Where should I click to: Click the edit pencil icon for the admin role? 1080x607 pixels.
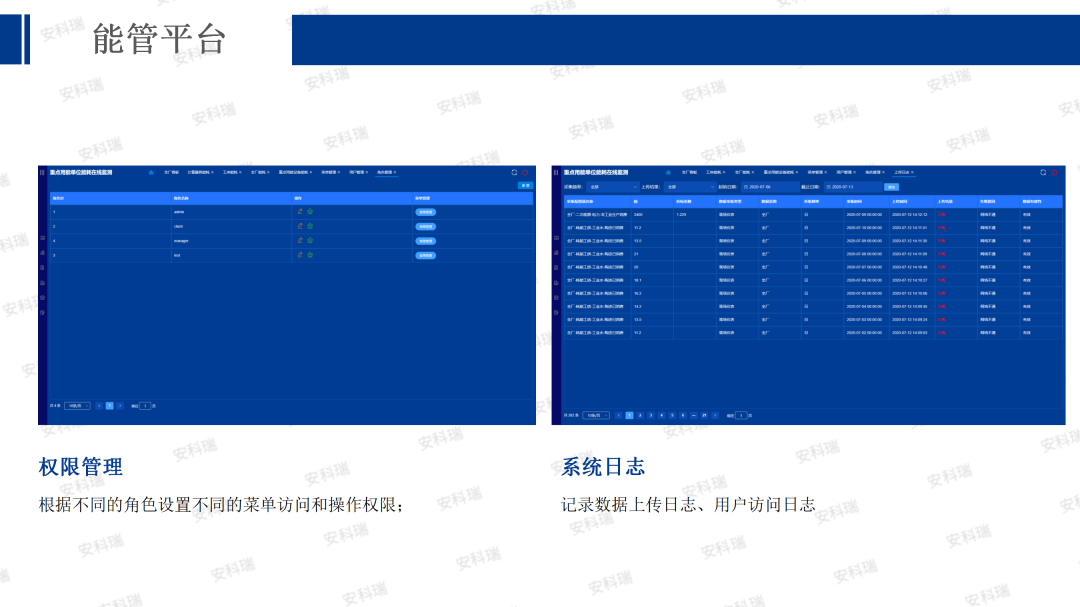coord(299,211)
